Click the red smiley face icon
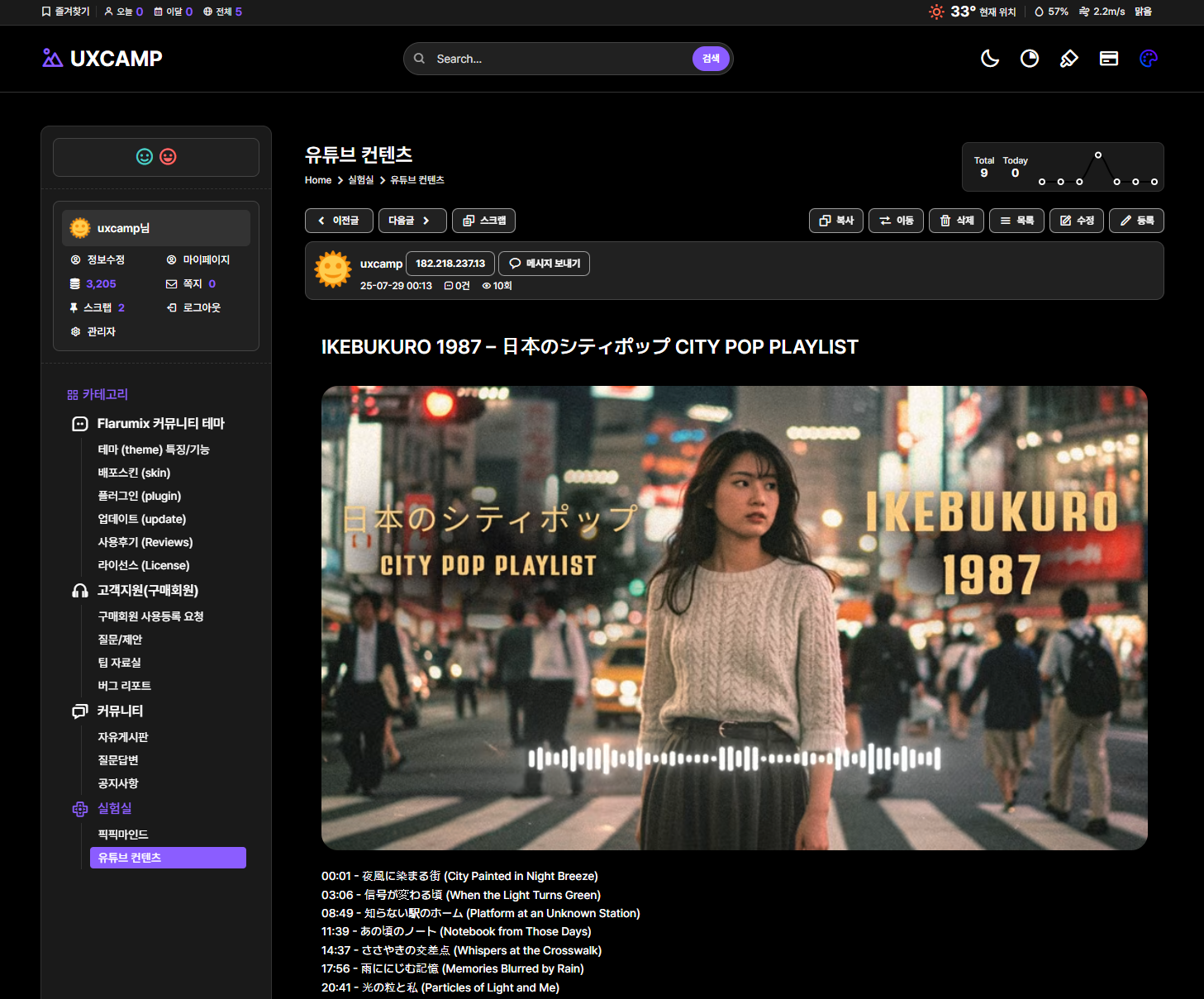 coord(168,157)
